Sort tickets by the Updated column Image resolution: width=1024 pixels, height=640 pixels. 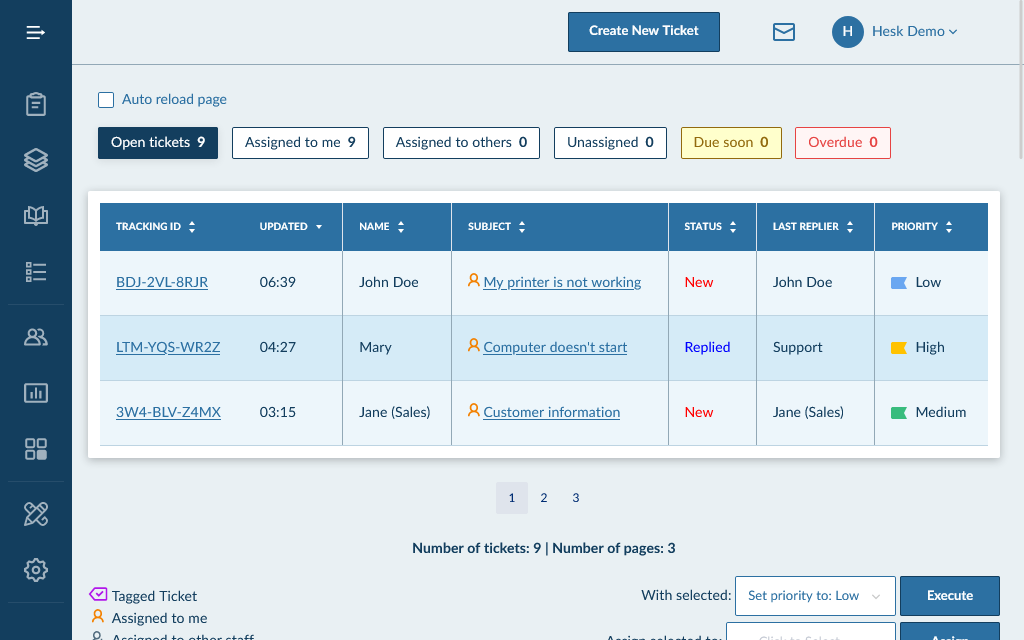[x=291, y=227]
